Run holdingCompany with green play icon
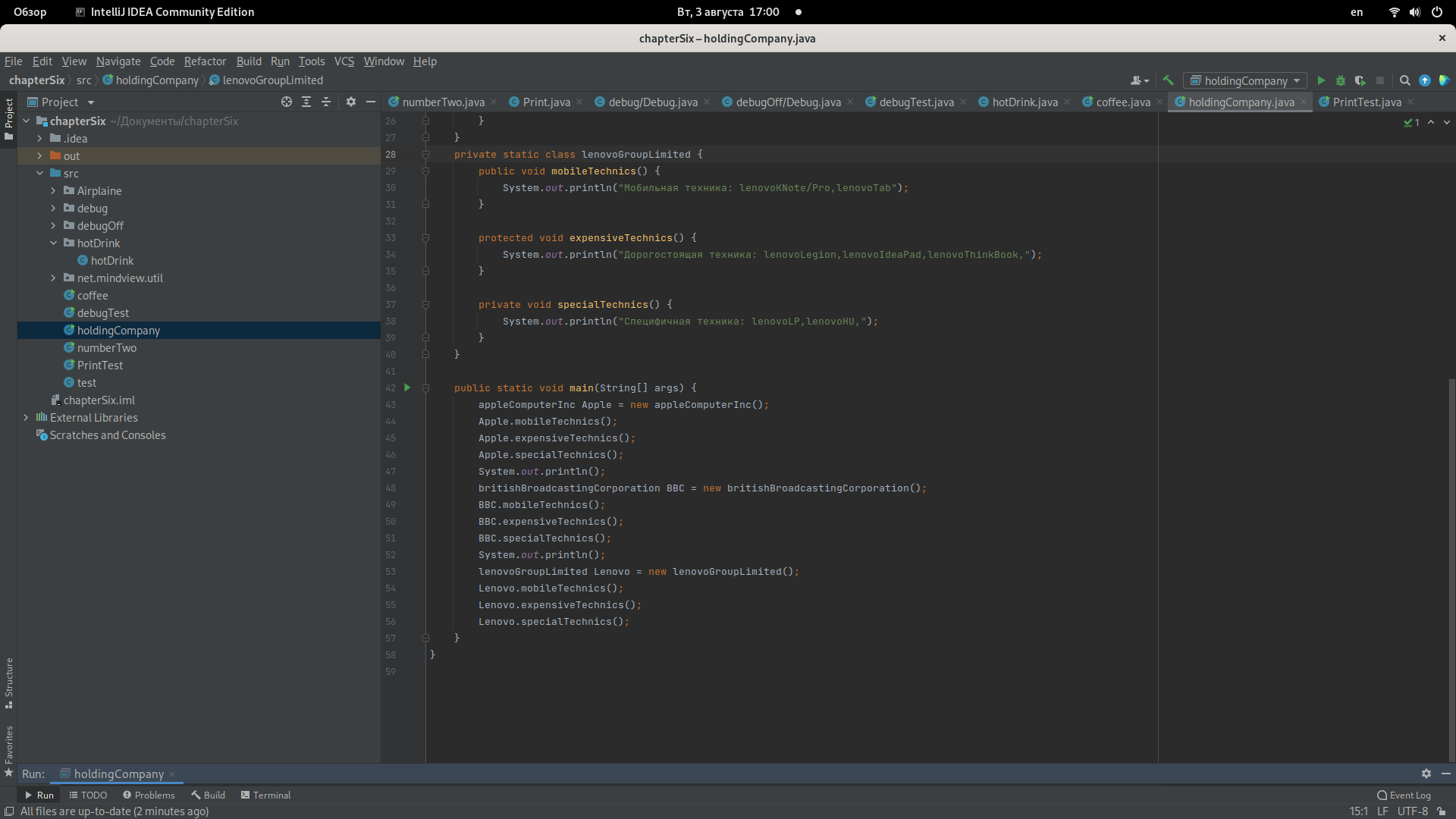 pyautogui.click(x=1321, y=80)
